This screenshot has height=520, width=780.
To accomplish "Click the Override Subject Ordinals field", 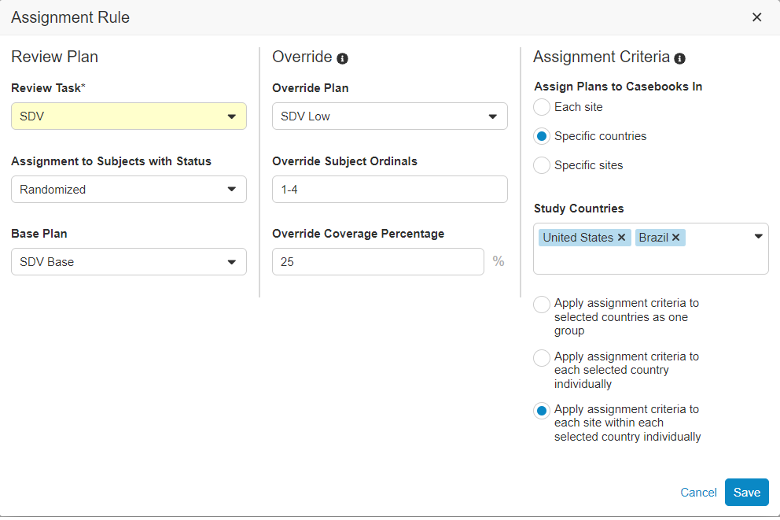I will click(x=390, y=189).
